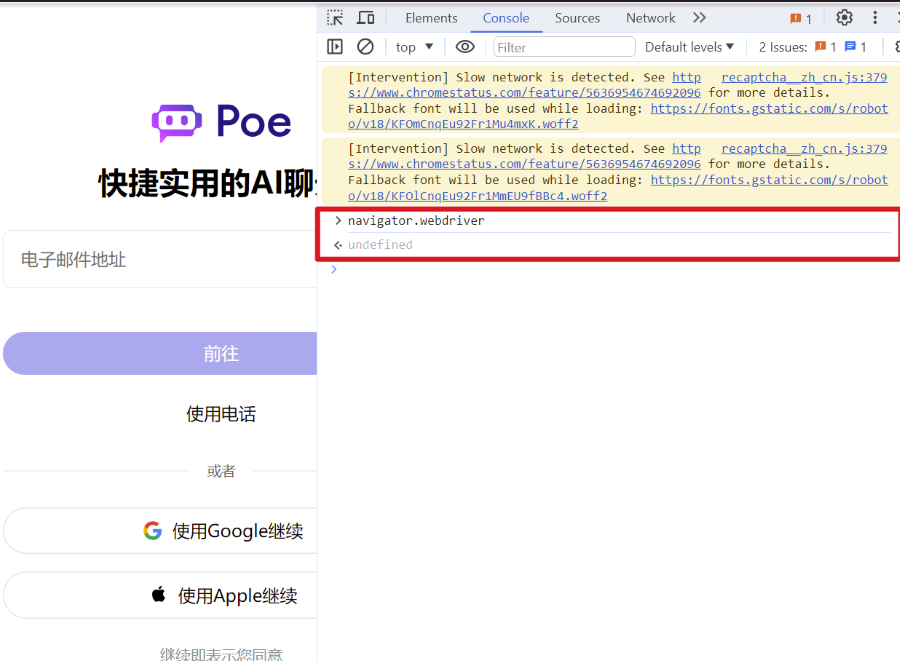Image resolution: width=900 pixels, height=661 pixels.
Task: Click the email address input field
Action: [160, 259]
